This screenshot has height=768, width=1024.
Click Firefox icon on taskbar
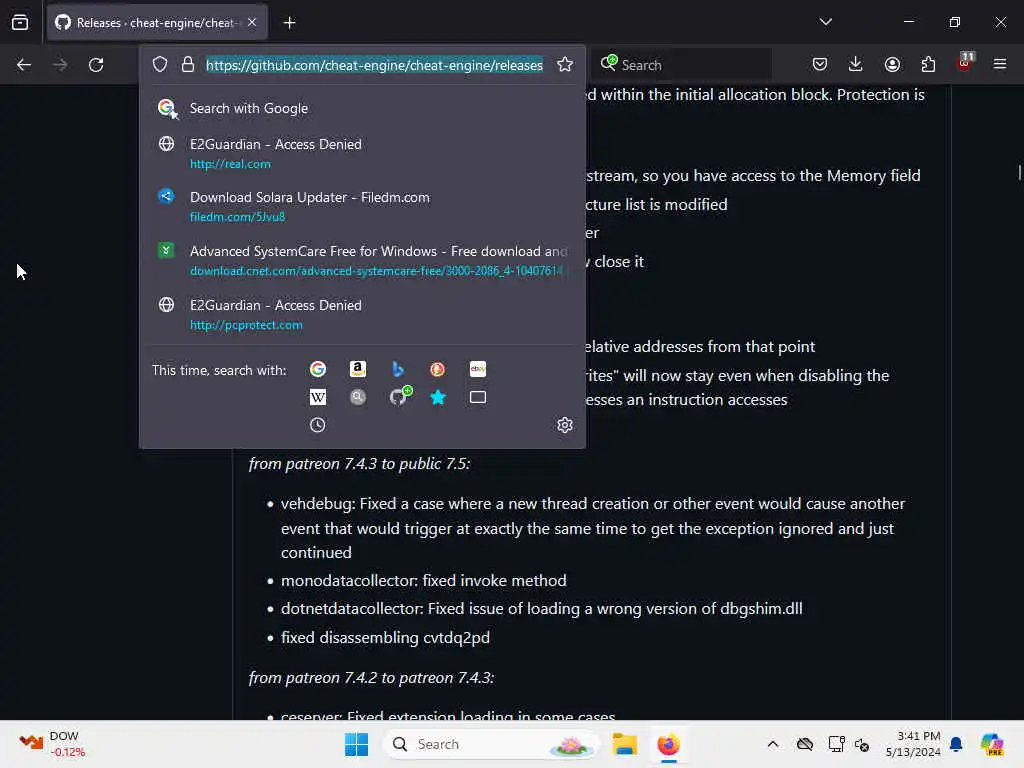[x=668, y=744]
